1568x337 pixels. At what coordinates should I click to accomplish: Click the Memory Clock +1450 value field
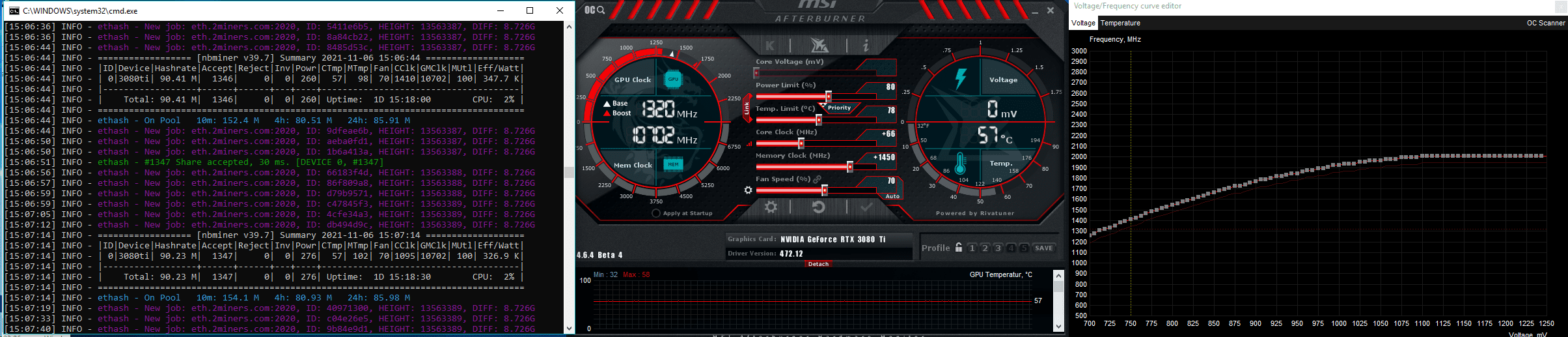[x=884, y=157]
